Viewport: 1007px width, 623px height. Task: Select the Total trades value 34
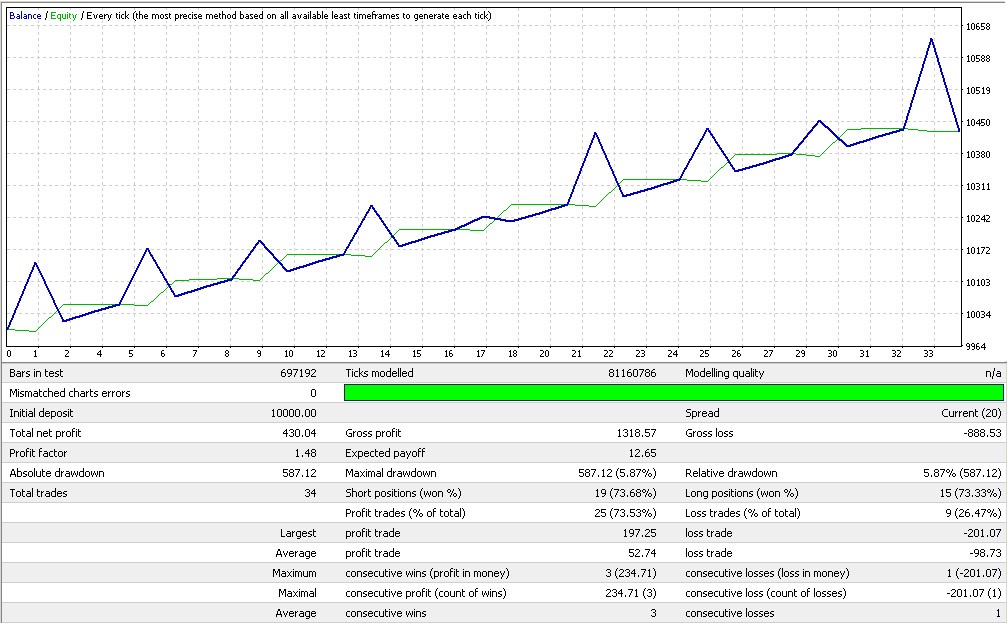[x=310, y=493]
